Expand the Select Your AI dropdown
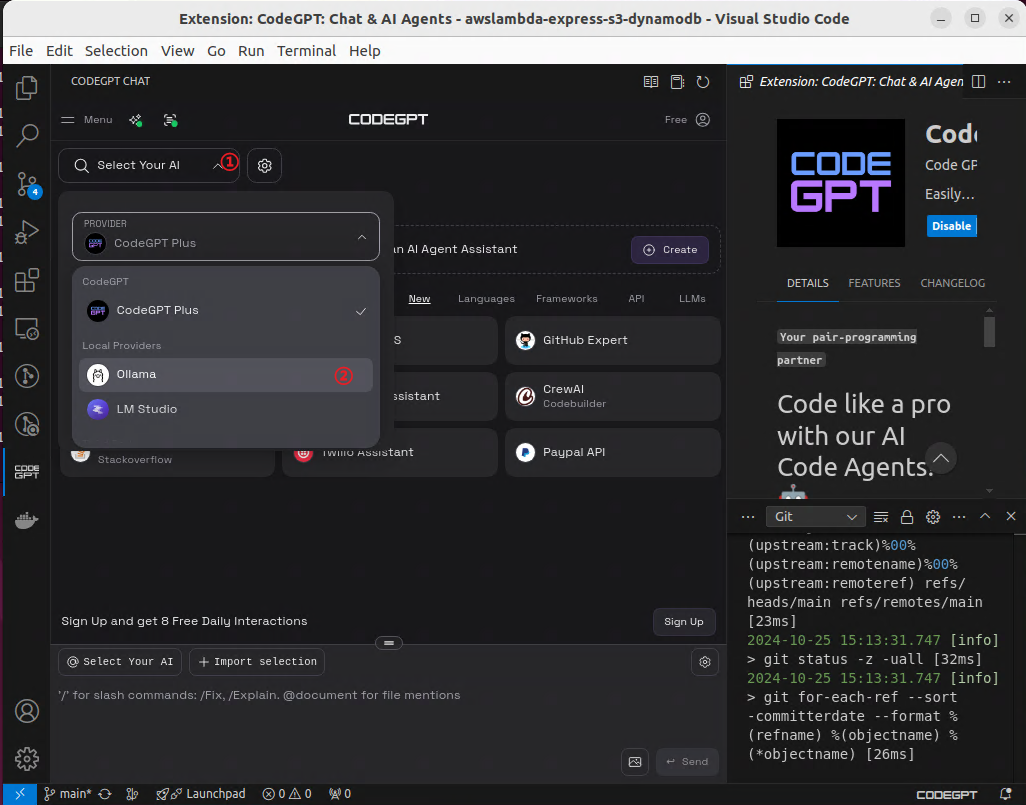The height and width of the screenshot is (805, 1026). (x=148, y=166)
